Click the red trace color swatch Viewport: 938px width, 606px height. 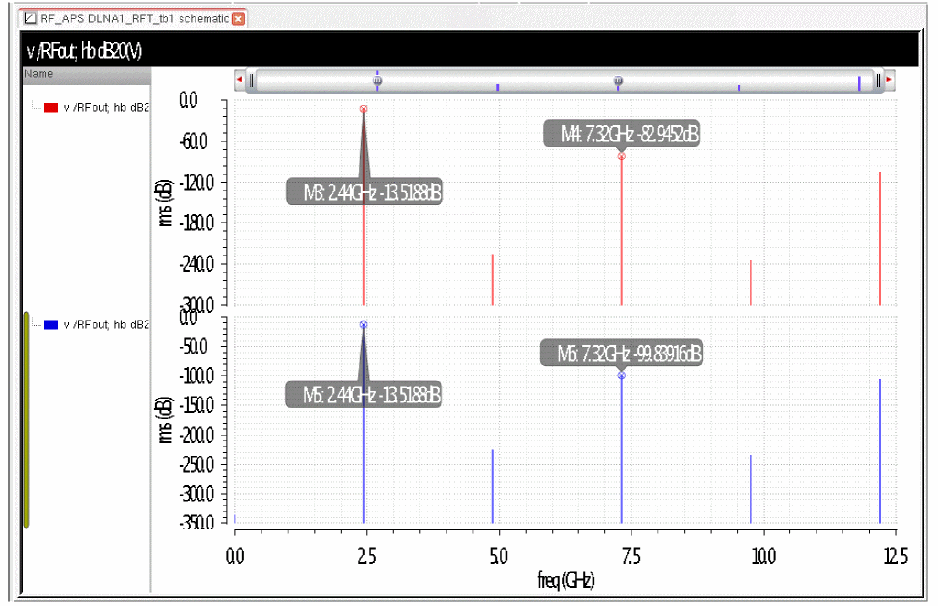pos(51,107)
